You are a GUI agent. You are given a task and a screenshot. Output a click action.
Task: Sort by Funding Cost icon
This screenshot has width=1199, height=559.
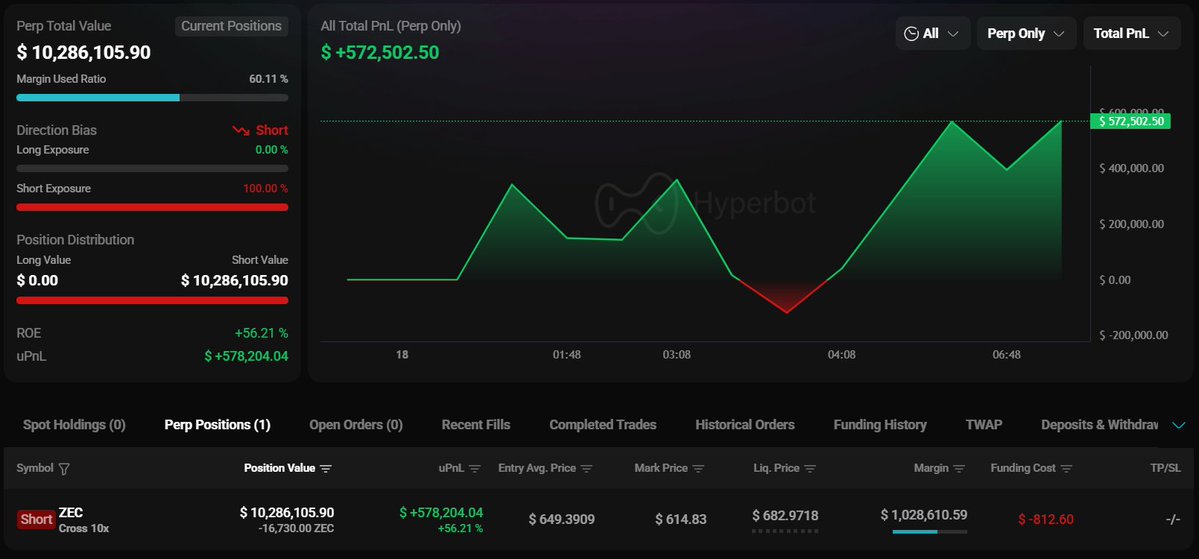pos(1066,468)
